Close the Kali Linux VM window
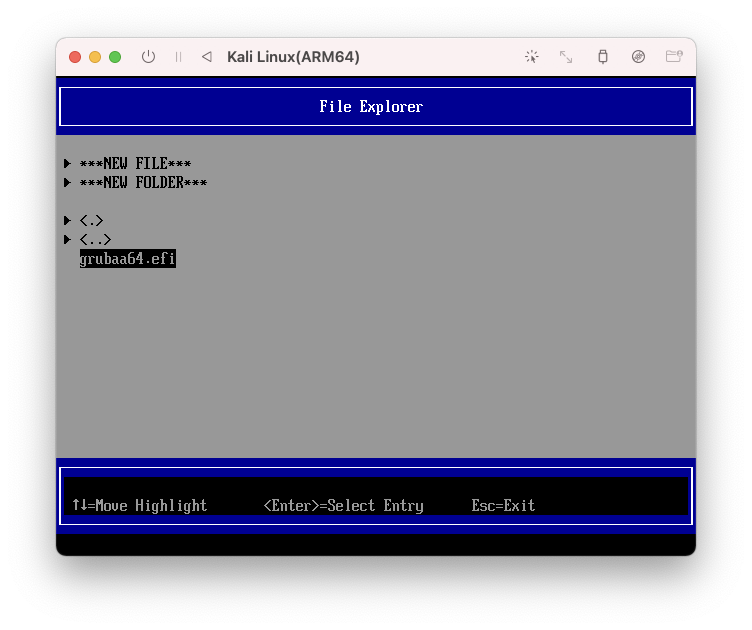The height and width of the screenshot is (630, 752). [x=75, y=57]
